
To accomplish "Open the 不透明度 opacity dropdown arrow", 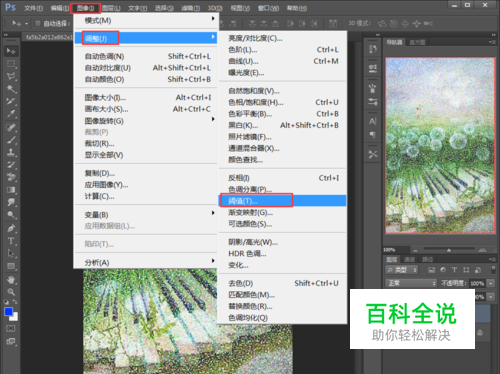I will coord(491,283).
